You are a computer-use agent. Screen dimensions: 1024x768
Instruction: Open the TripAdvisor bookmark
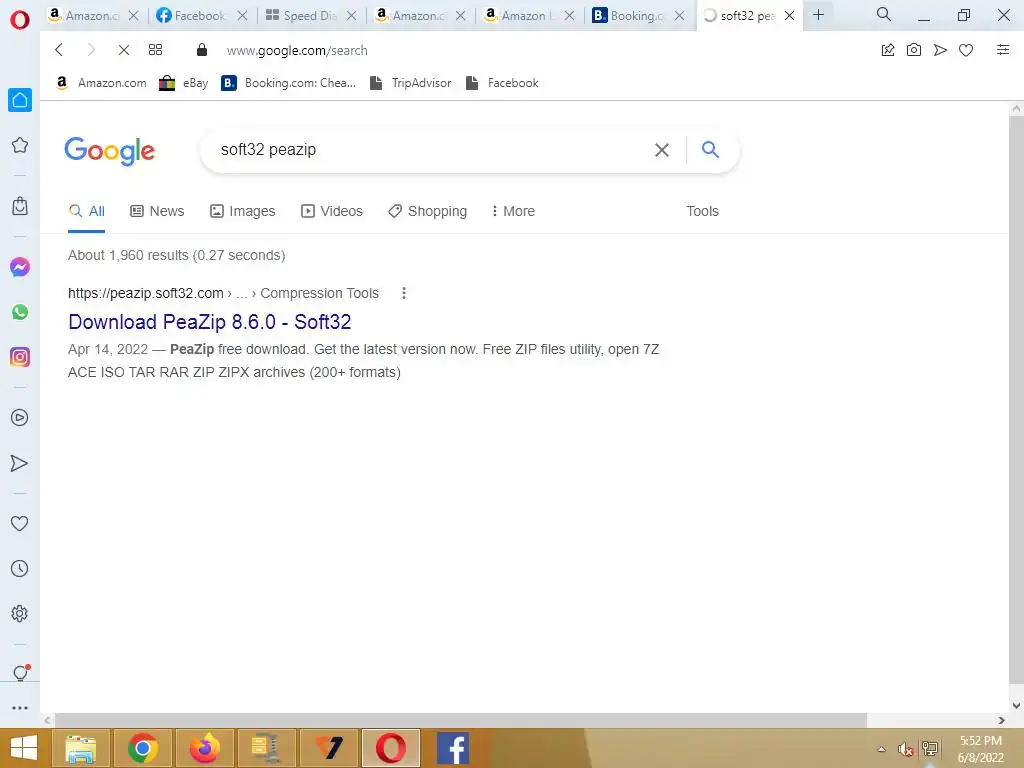[411, 83]
